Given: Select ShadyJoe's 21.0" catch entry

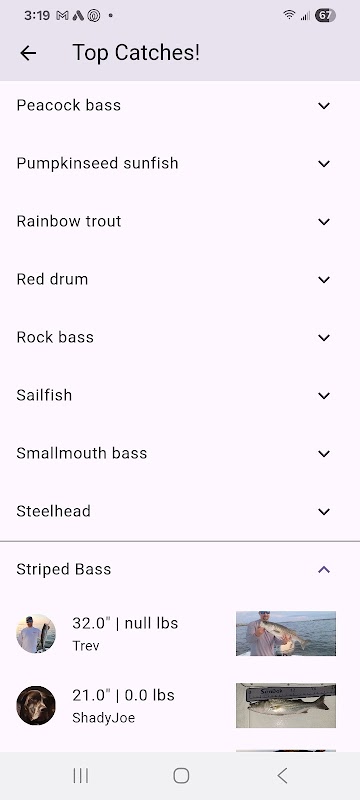Looking at the screenshot, I should [x=180, y=705].
